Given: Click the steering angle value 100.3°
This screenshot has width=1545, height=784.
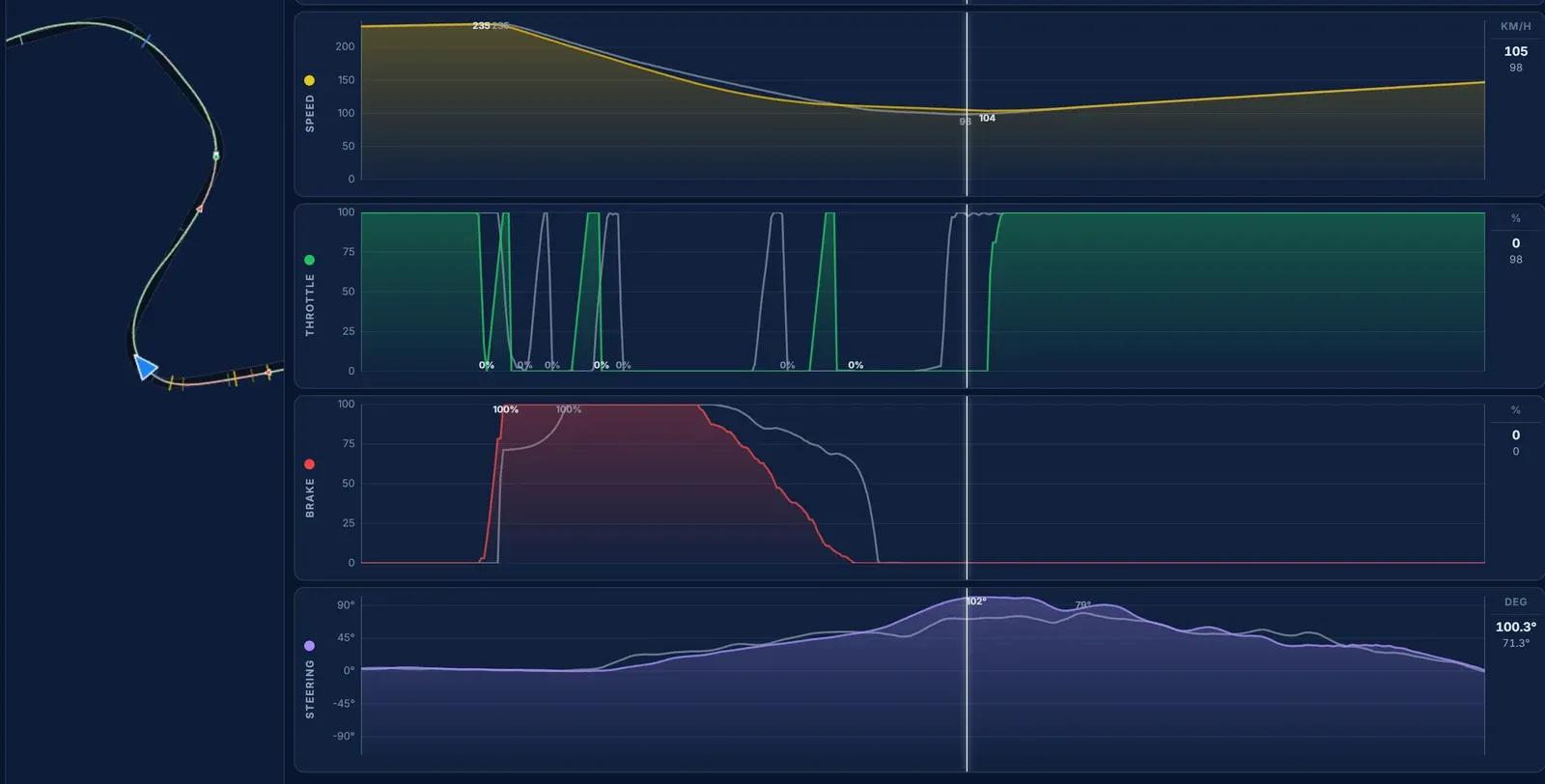Looking at the screenshot, I should [1515, 627].
